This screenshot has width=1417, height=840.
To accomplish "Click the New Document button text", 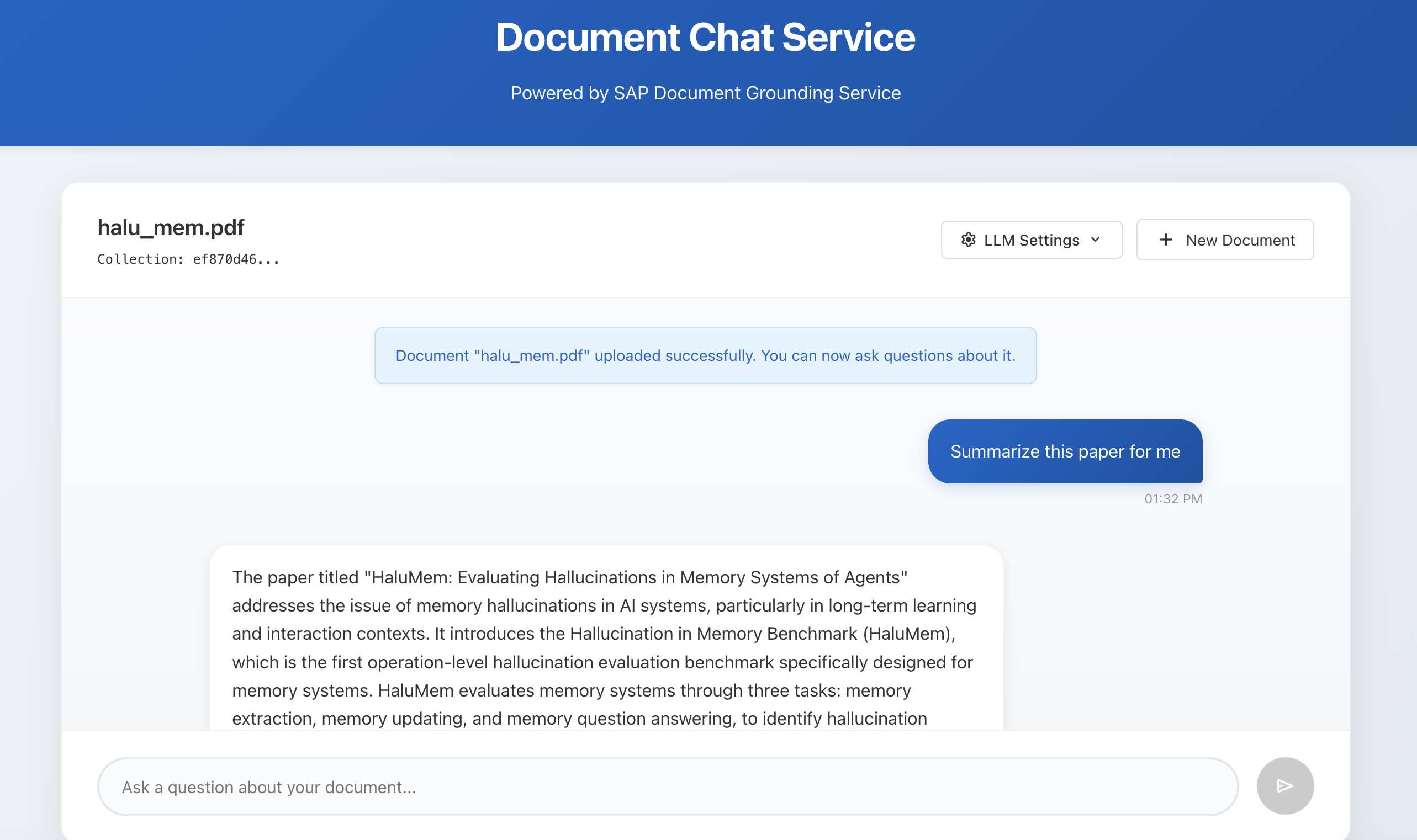I will 1240,240.
